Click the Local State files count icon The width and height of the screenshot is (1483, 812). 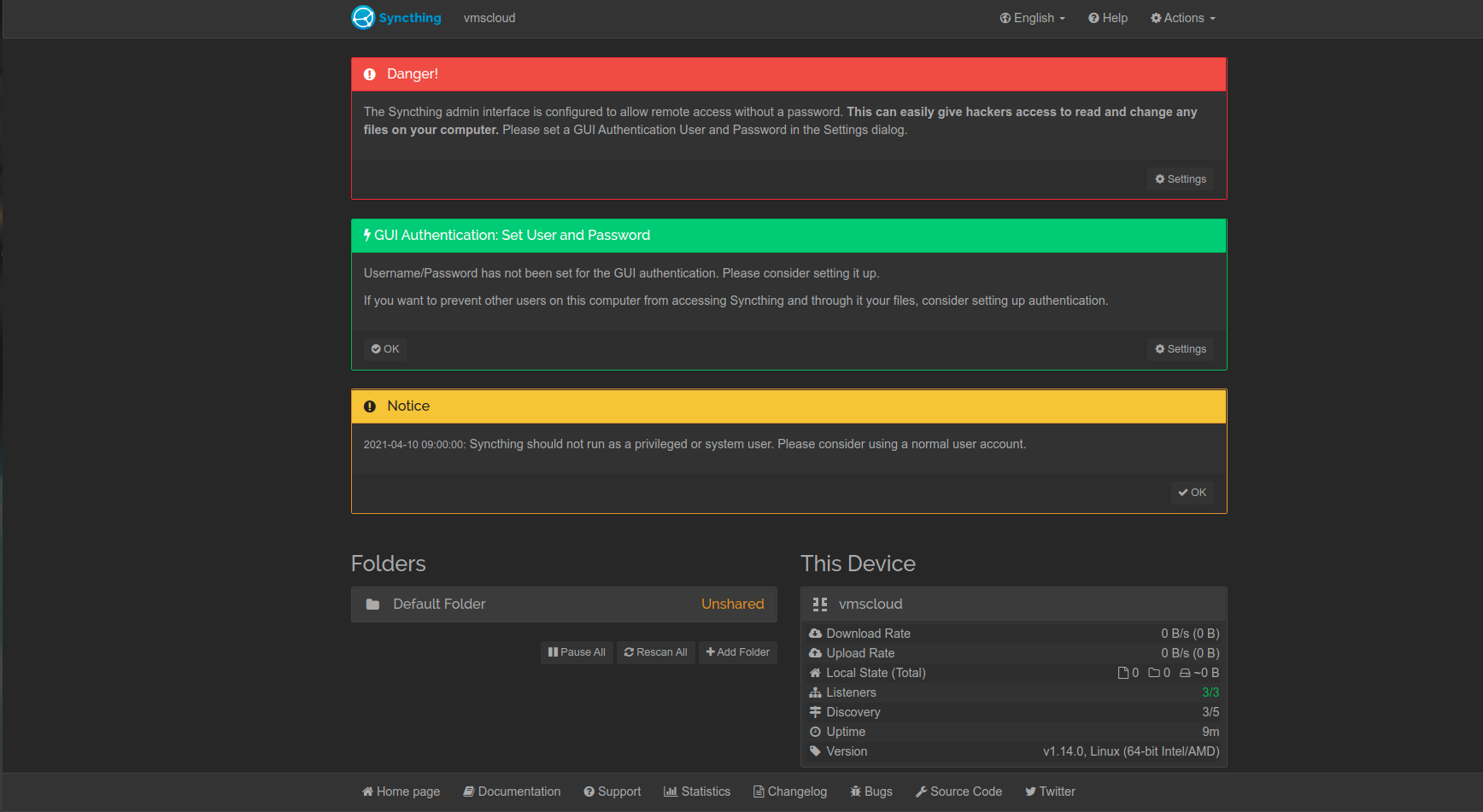click(x=1123, y=673)
